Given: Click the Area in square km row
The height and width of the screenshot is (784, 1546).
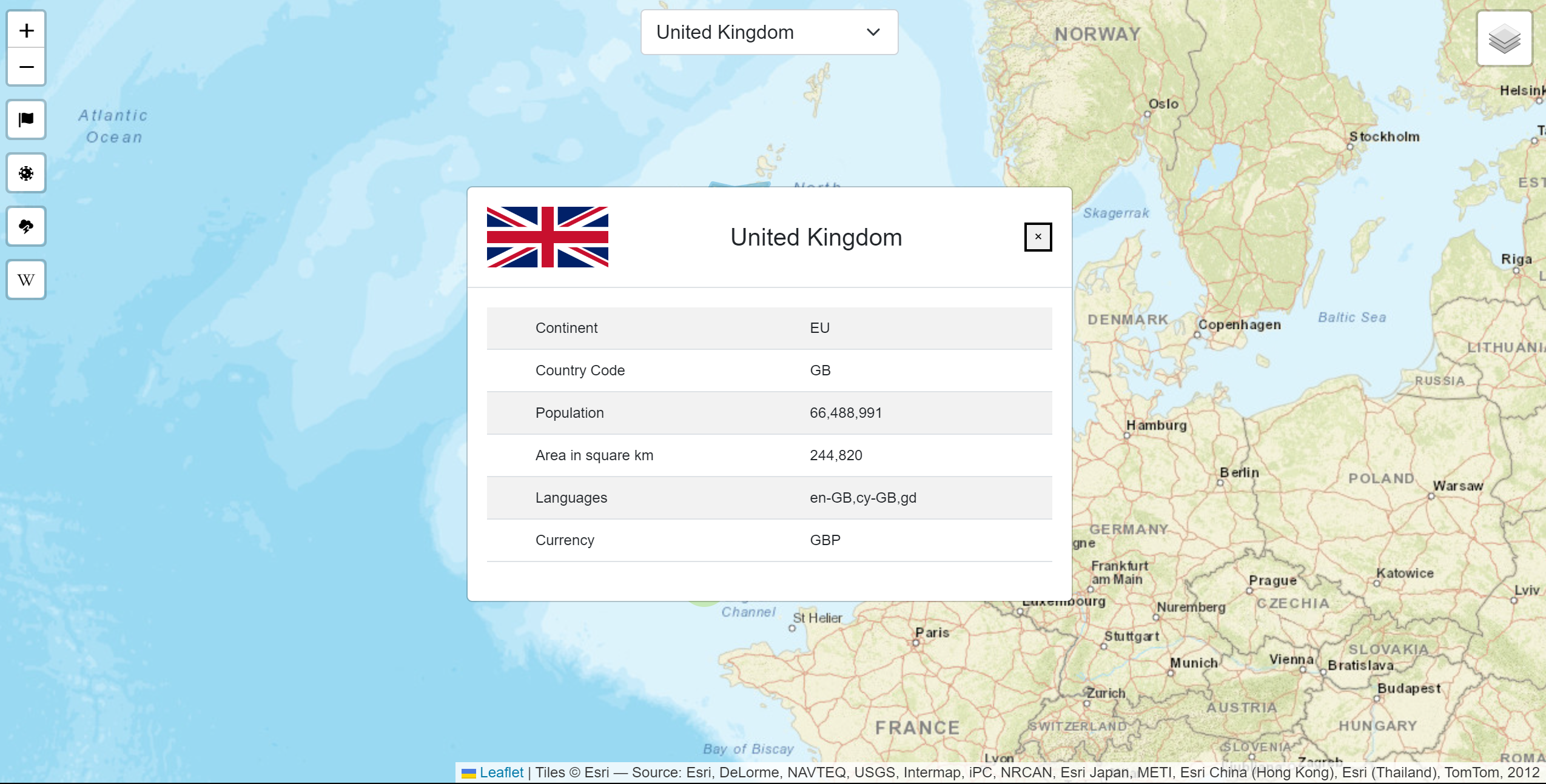Looking at the screenshot, I should (768, 455).
